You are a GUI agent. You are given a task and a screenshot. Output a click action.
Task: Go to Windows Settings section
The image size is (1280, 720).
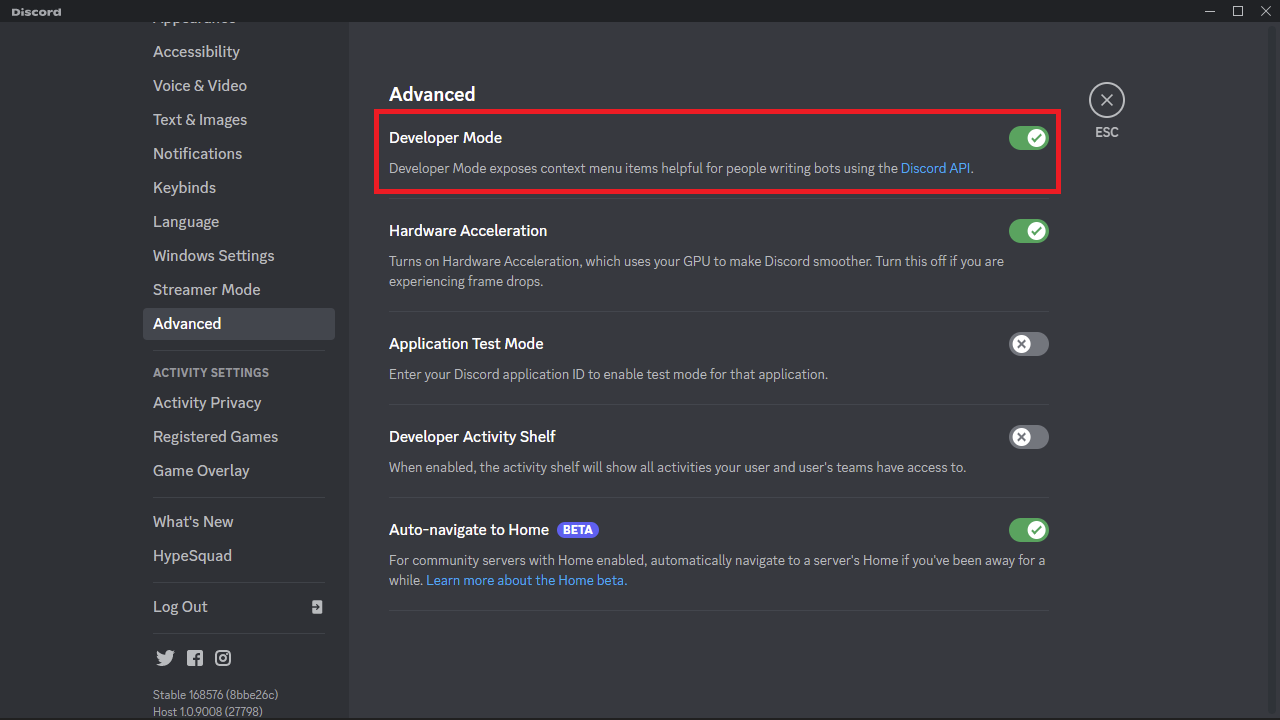tap(238, 256)
